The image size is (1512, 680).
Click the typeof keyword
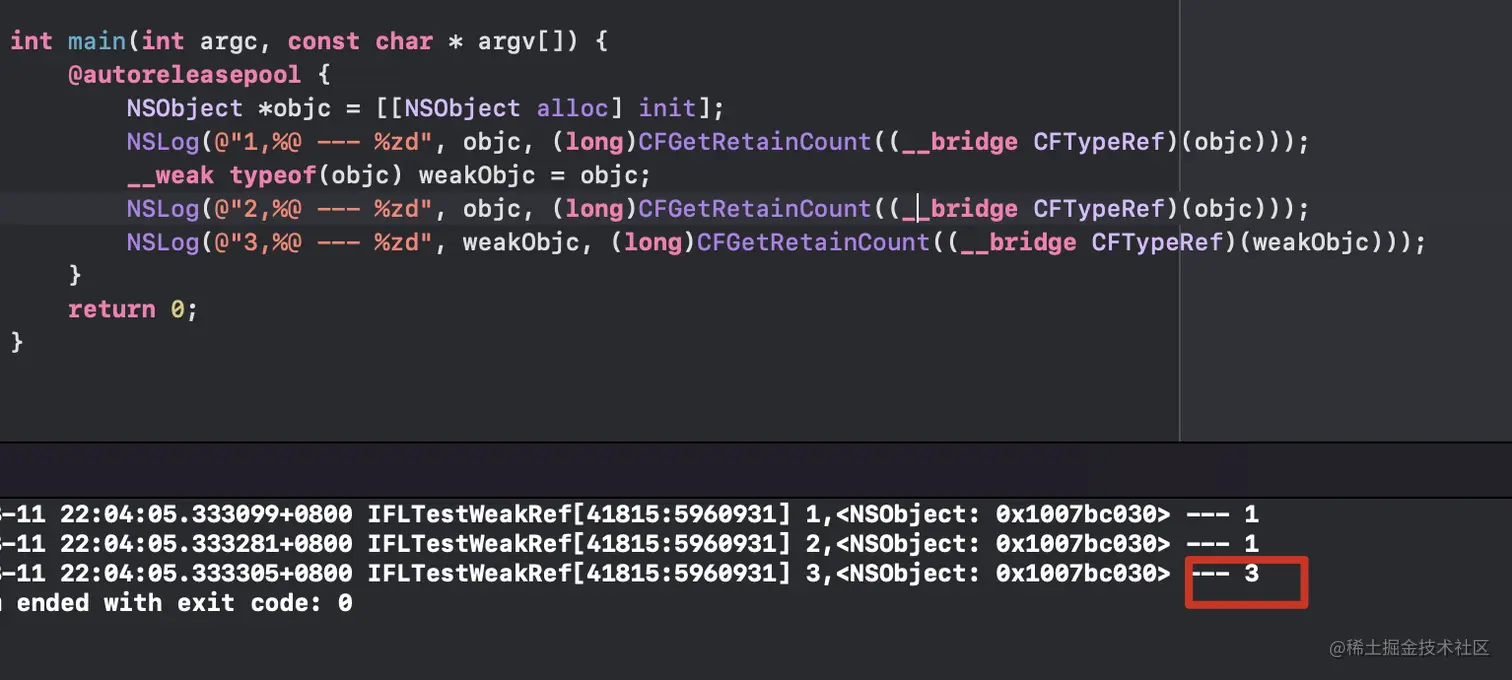point(273,176)
